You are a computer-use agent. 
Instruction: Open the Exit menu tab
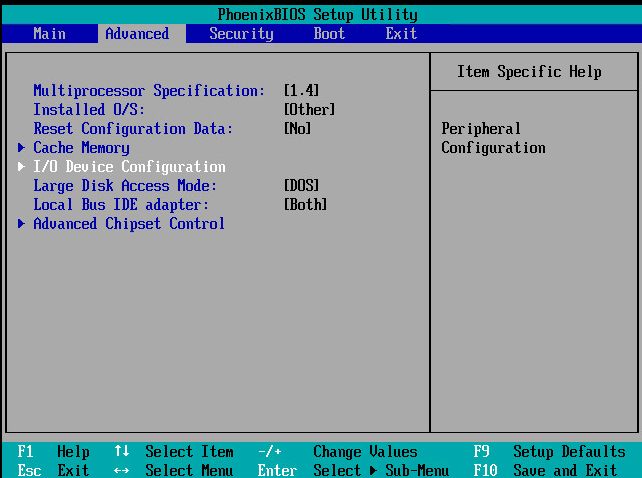pos(401,34)
